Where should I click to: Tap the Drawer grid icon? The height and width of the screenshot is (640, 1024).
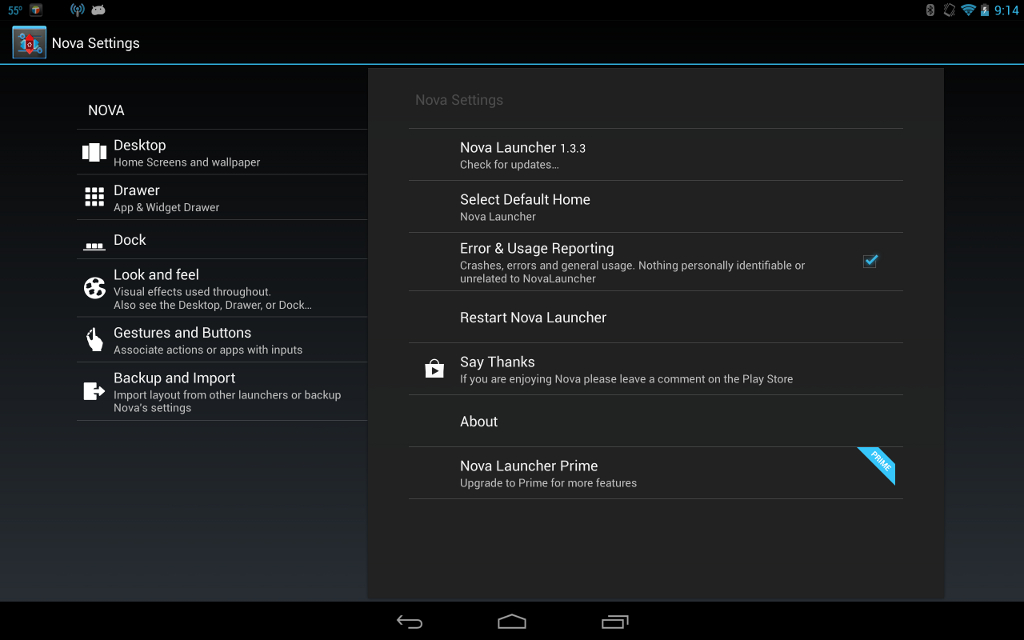(94, 197)
